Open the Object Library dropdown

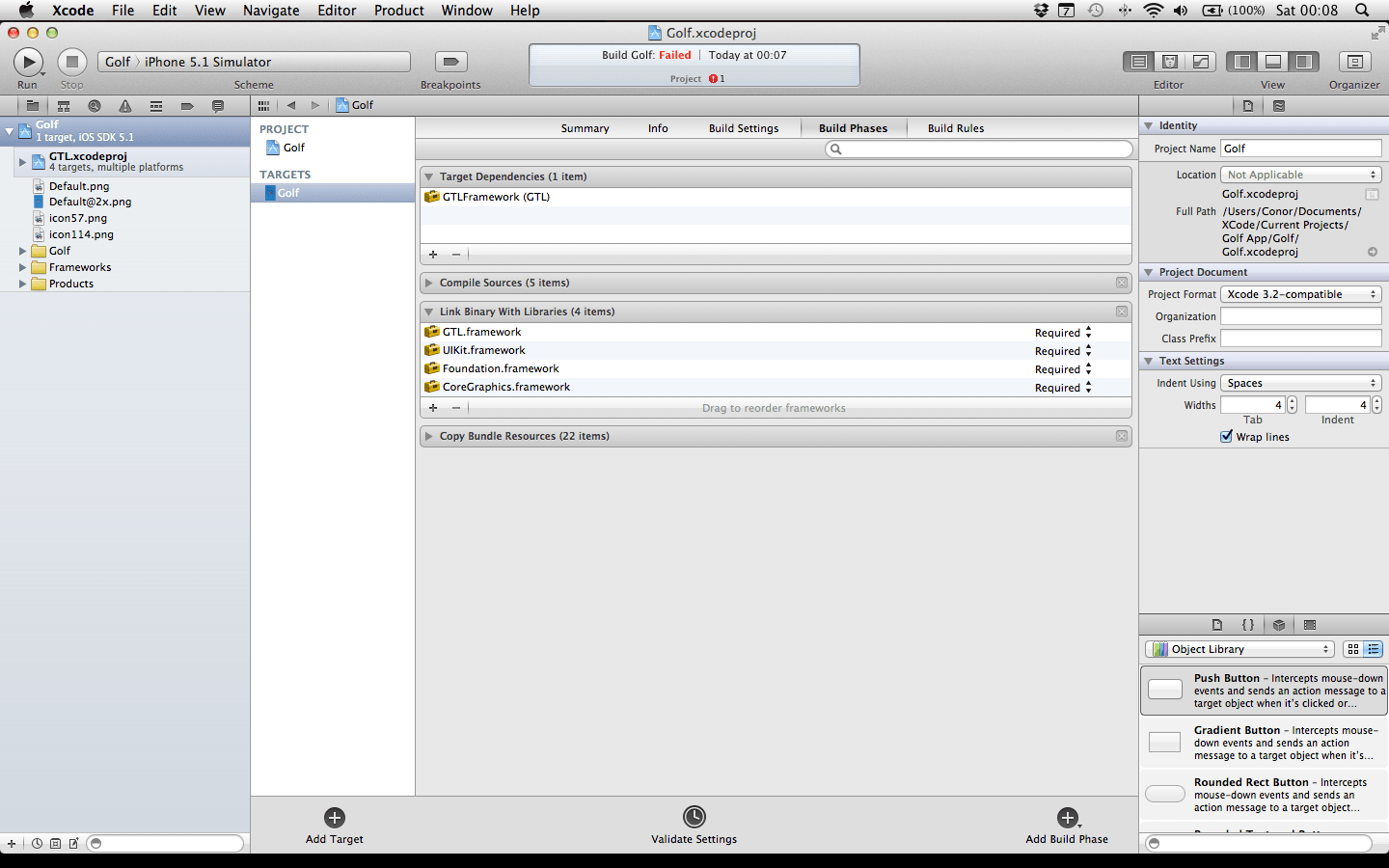[x=1240, y=649]
